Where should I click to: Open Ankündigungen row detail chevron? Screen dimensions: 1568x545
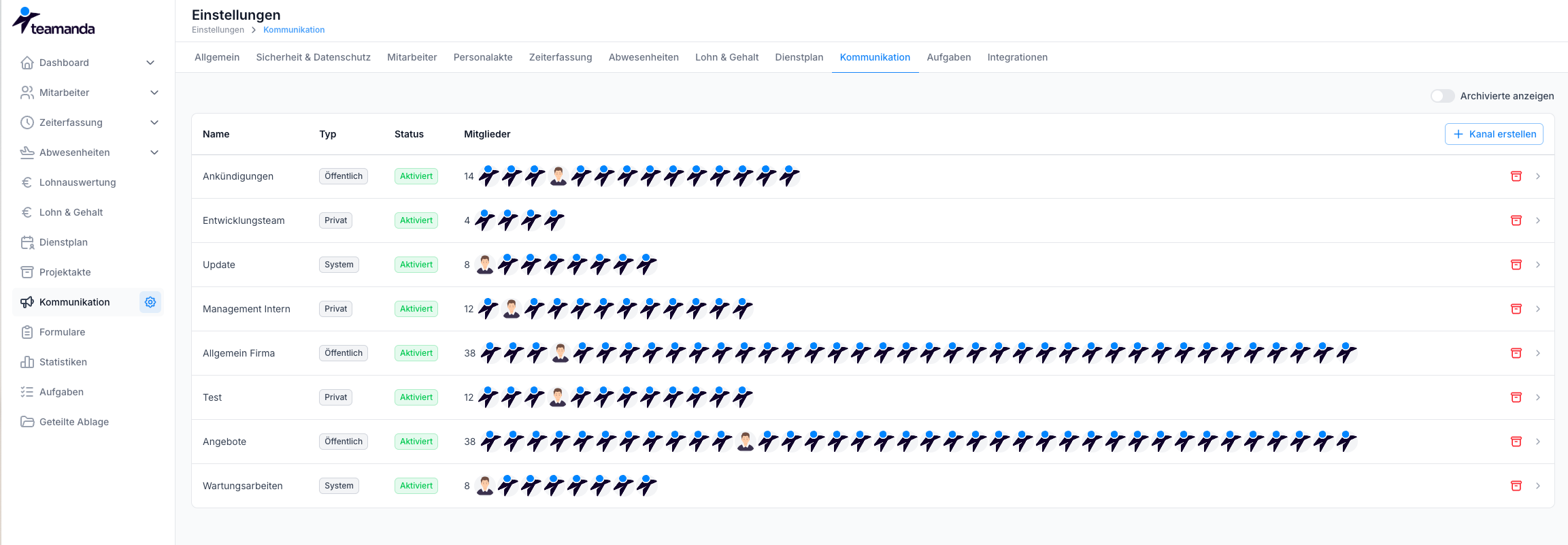1538,176
